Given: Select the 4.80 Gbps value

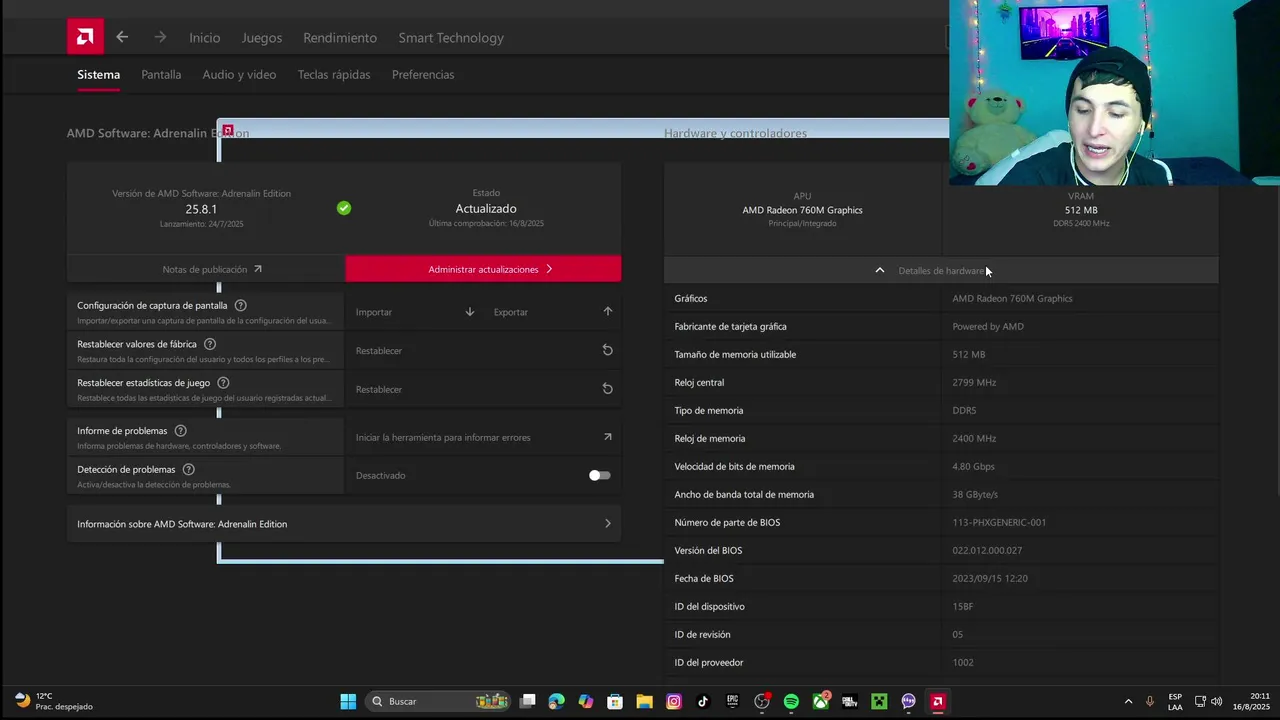Looking at the screenshot, I should (973, 466).
